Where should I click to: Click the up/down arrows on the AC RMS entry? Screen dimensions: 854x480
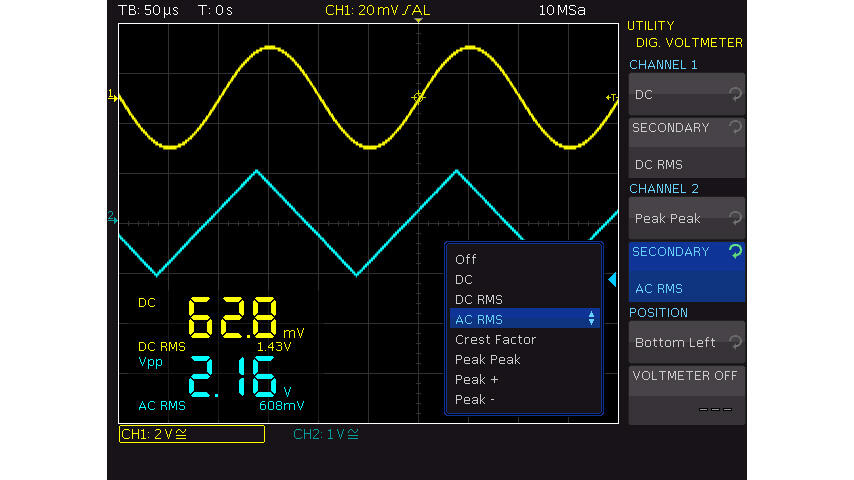point(592,319)
